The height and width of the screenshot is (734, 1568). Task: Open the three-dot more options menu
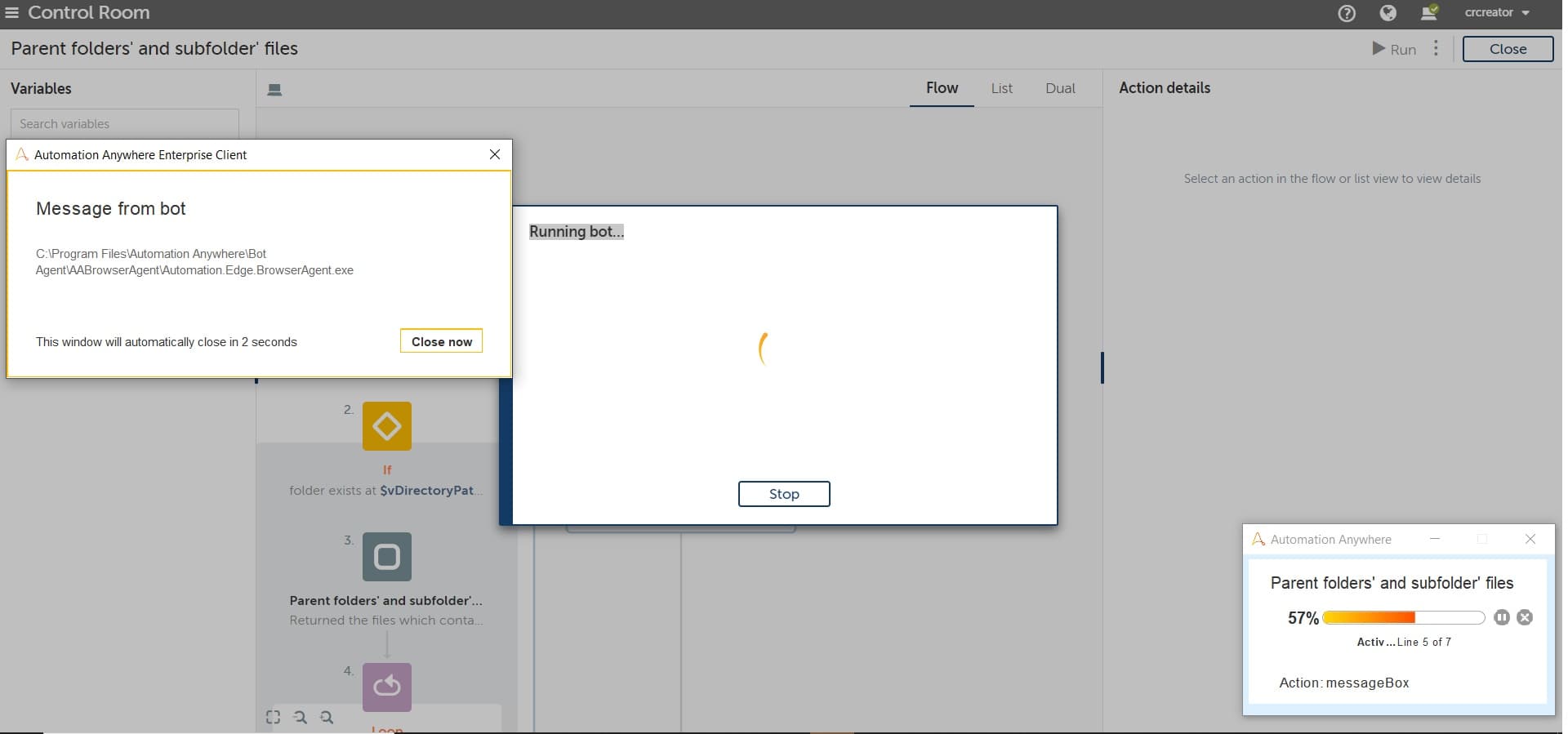1436,48
